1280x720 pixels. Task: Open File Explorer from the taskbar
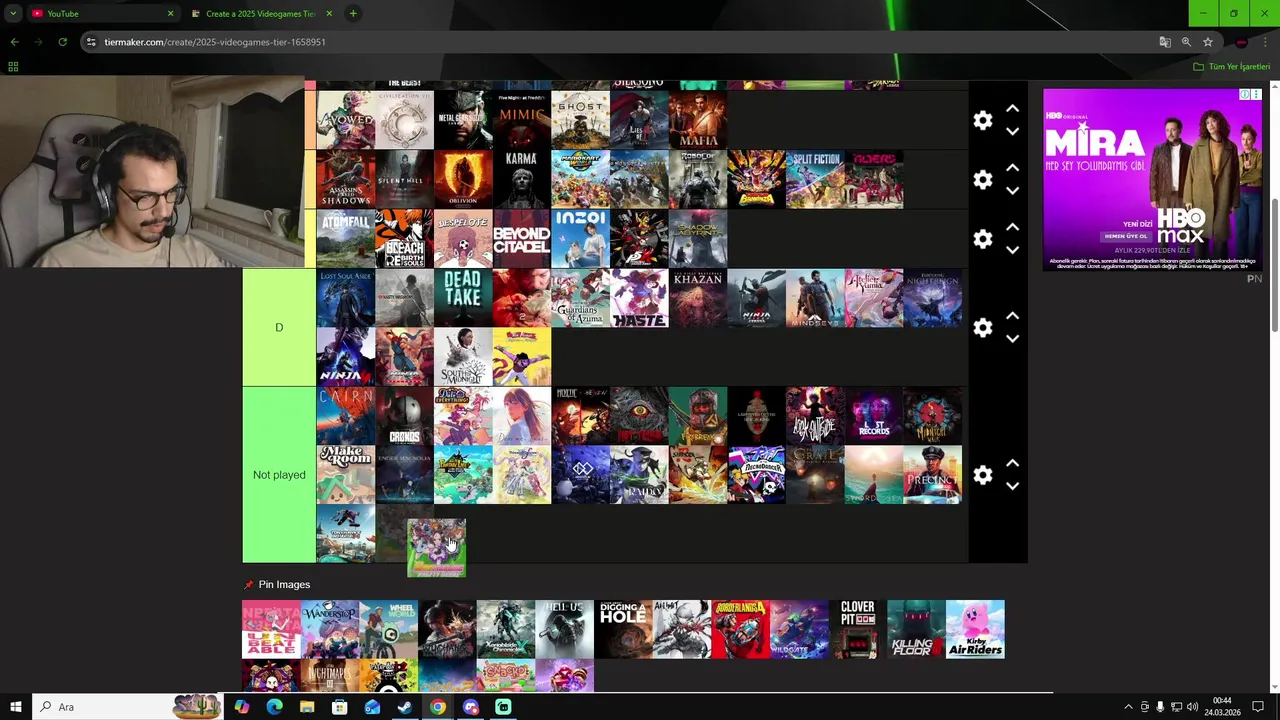click(x=307, y=707)
